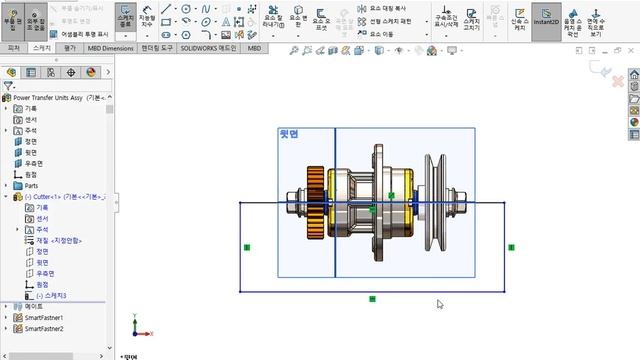Click the Move Entities (요소 이동) tool

tap(376, 34)
